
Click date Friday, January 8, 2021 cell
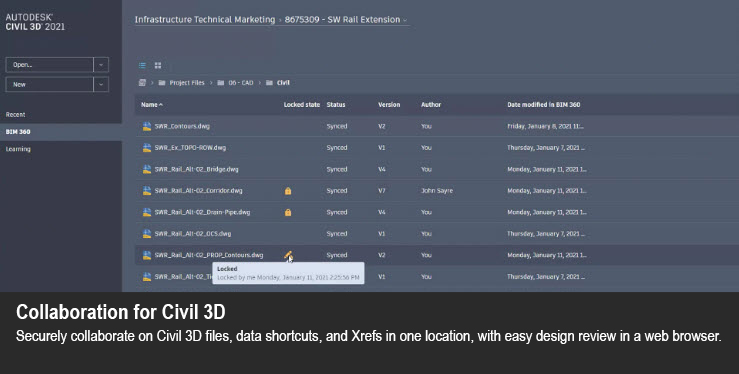[x=545, y=126]
